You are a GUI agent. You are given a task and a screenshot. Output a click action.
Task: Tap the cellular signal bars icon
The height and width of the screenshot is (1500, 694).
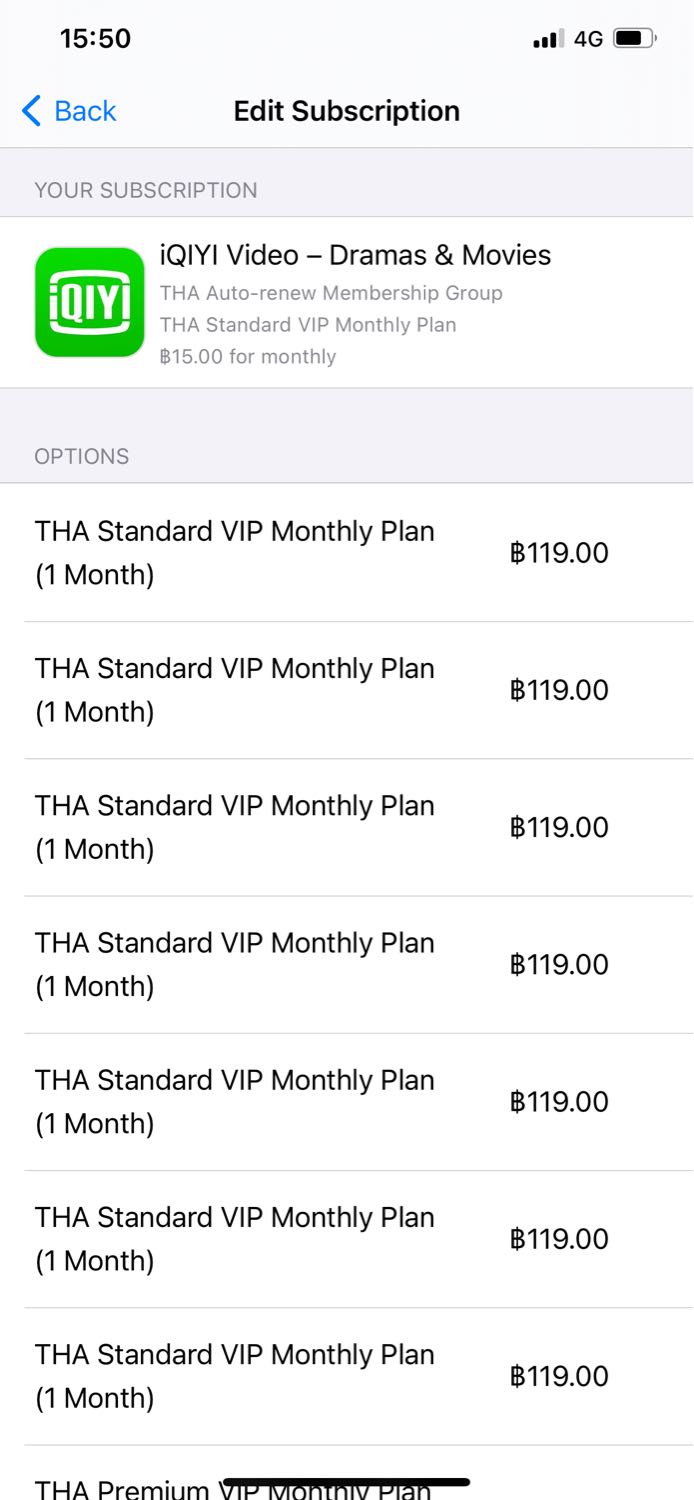[x=547, y=39]
